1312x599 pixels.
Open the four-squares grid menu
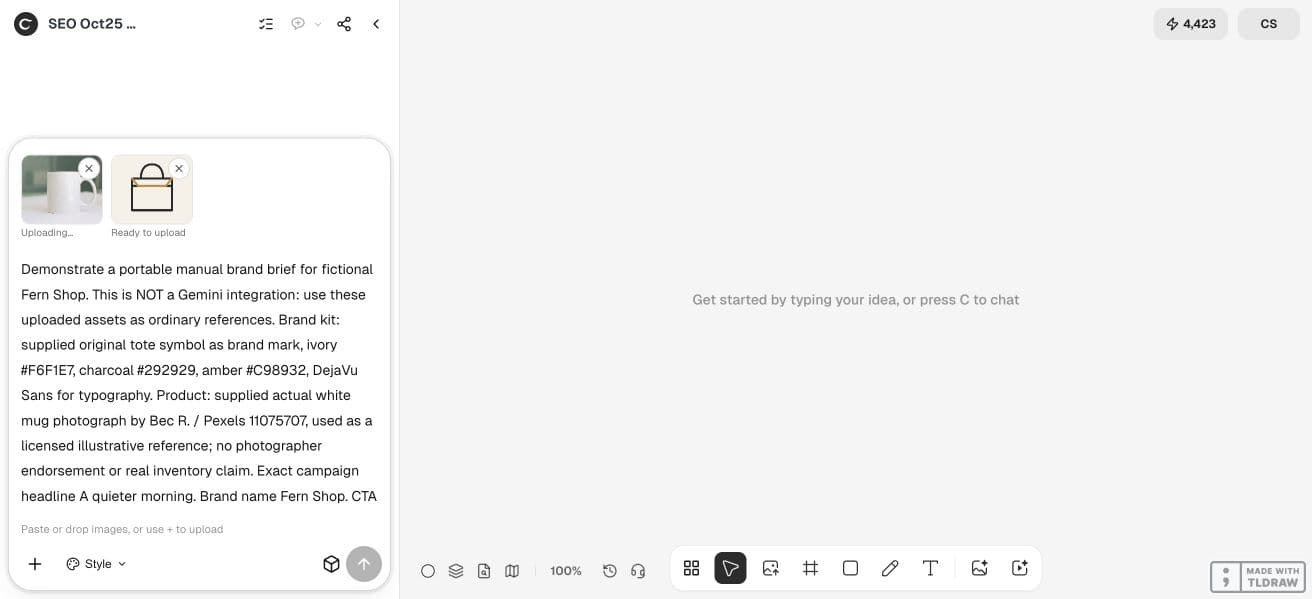pyautogui.click(x=691, y=568)
